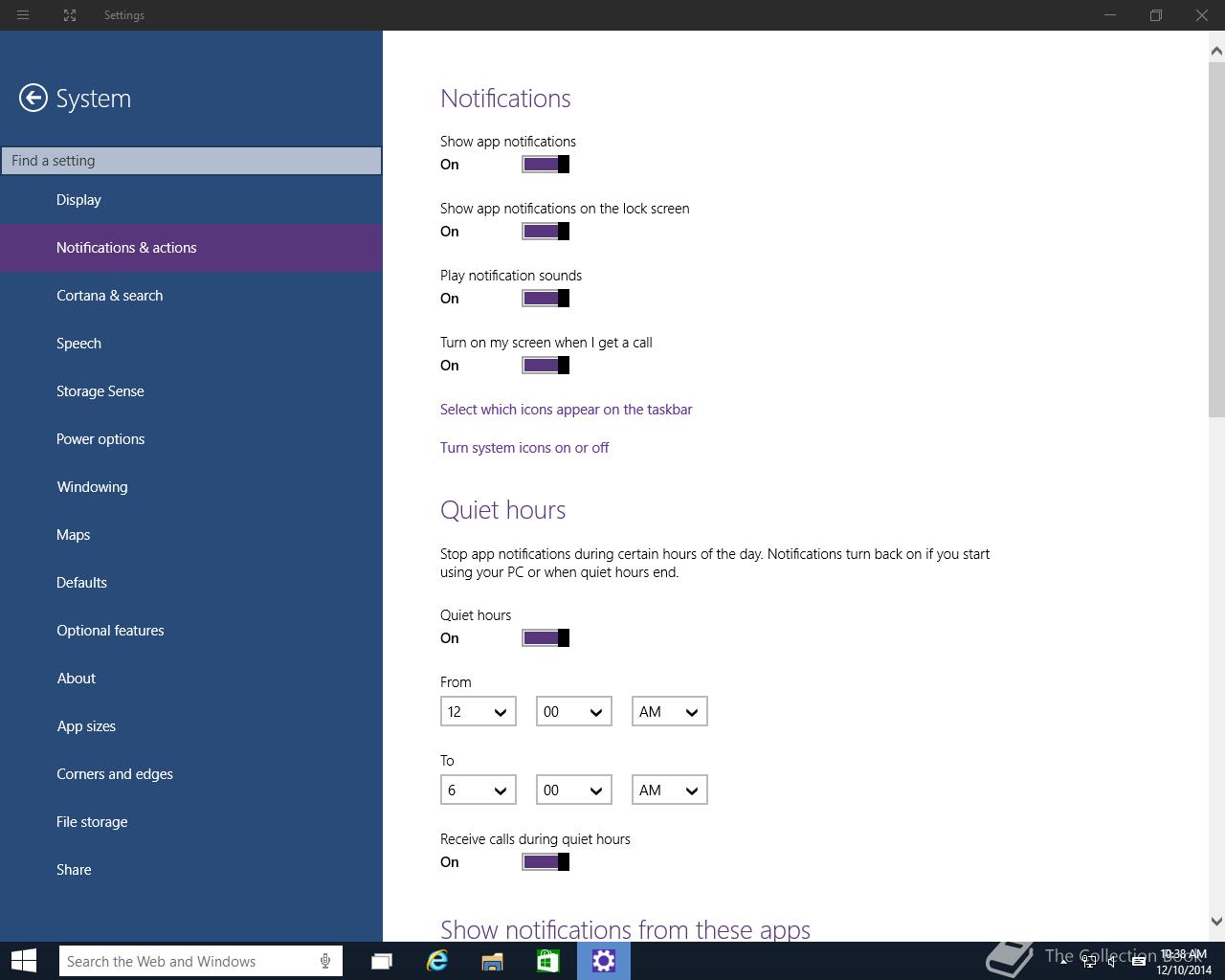Open Display settings
The height and width of the screenshot is (980, 1225).
point(191,200)
